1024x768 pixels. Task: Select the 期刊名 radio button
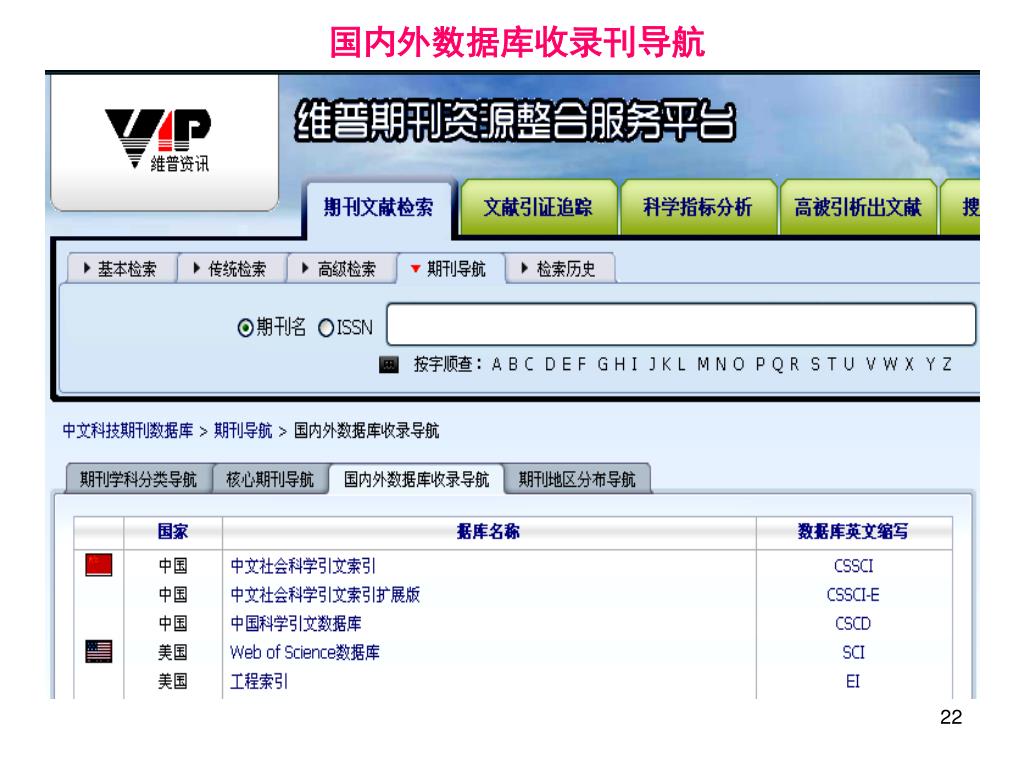pos(246,327)
